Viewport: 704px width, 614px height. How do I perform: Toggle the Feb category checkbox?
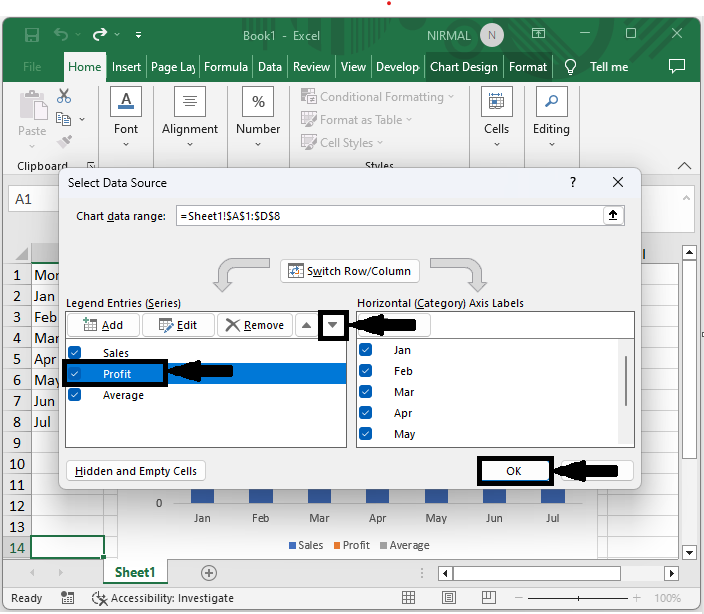coord(366,371)
